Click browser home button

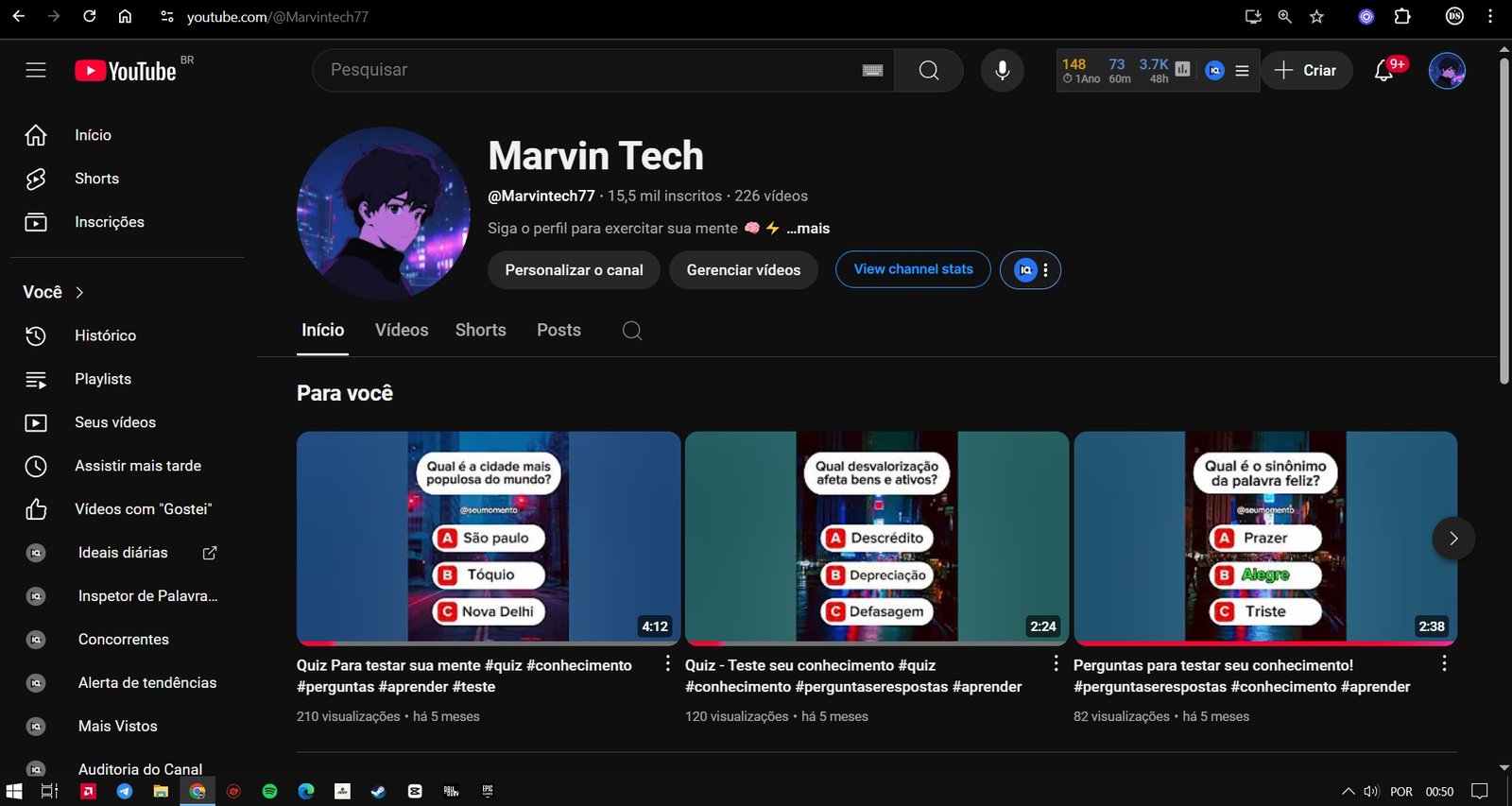point(125,16)
